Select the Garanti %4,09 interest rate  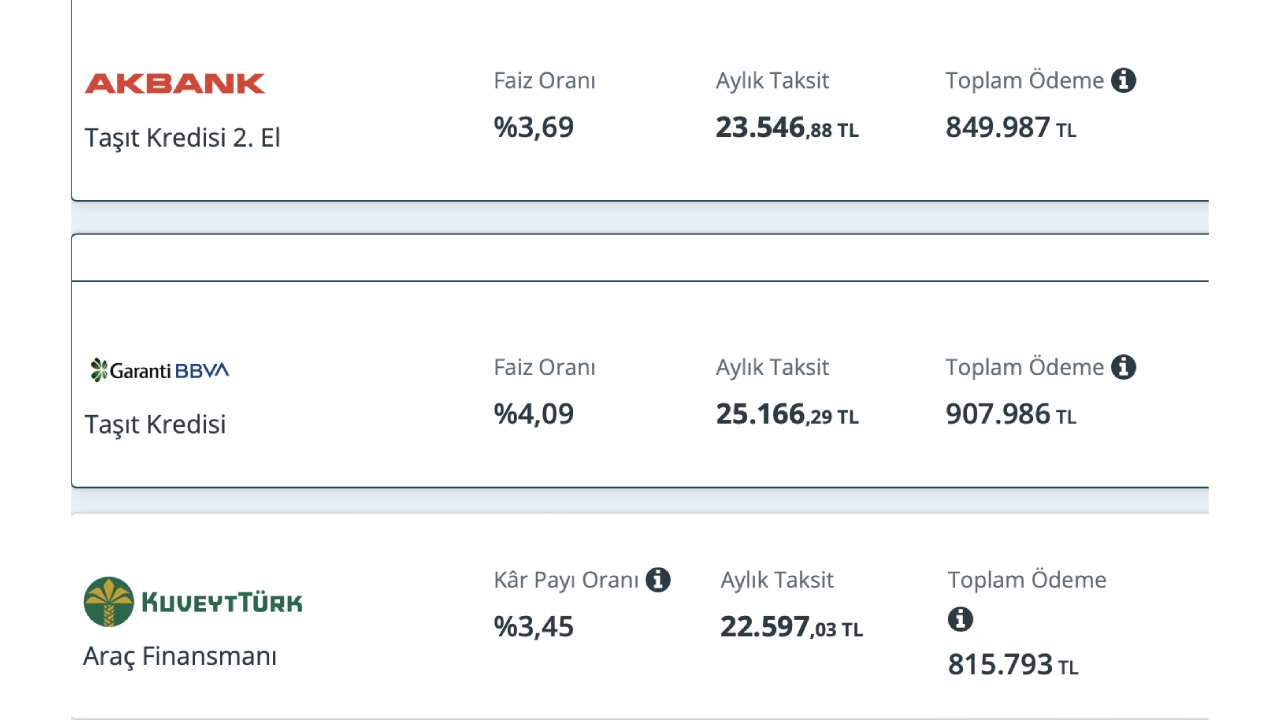click(x=534, y=414)
